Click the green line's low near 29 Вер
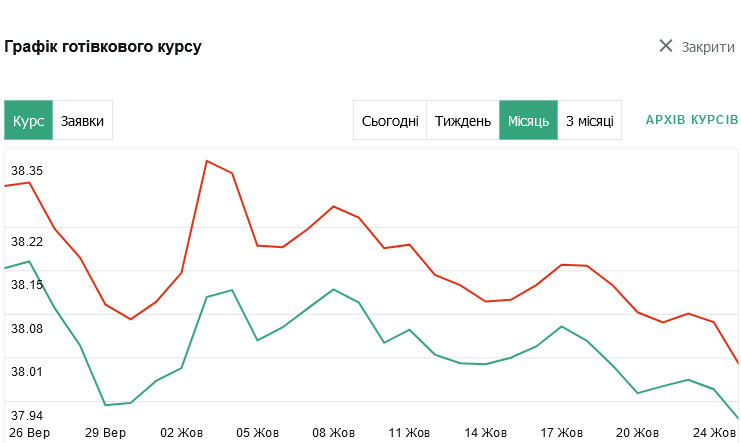This screenshot has width=741, height=443. click(105, 405)
